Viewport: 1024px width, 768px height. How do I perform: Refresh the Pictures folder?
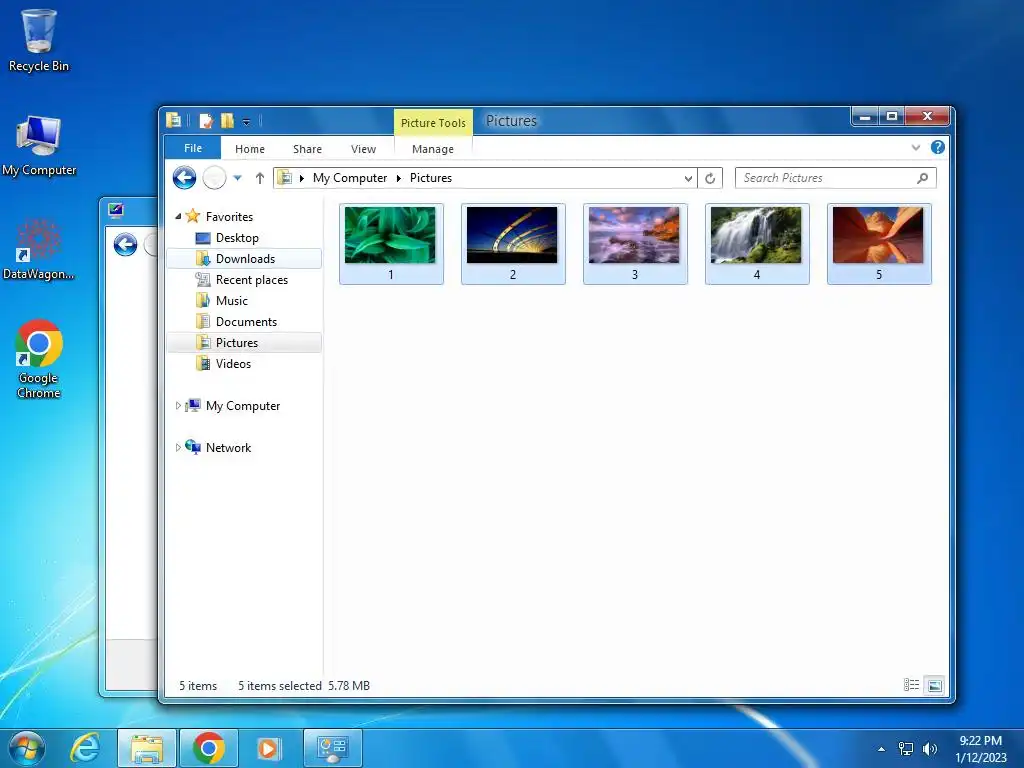710,178
